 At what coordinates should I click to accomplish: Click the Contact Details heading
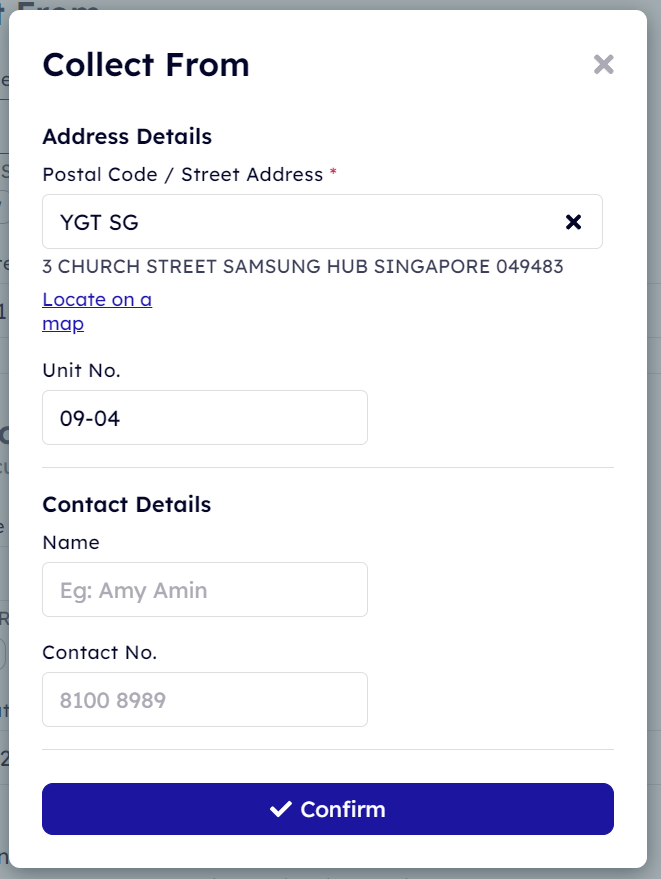[127, 505]
